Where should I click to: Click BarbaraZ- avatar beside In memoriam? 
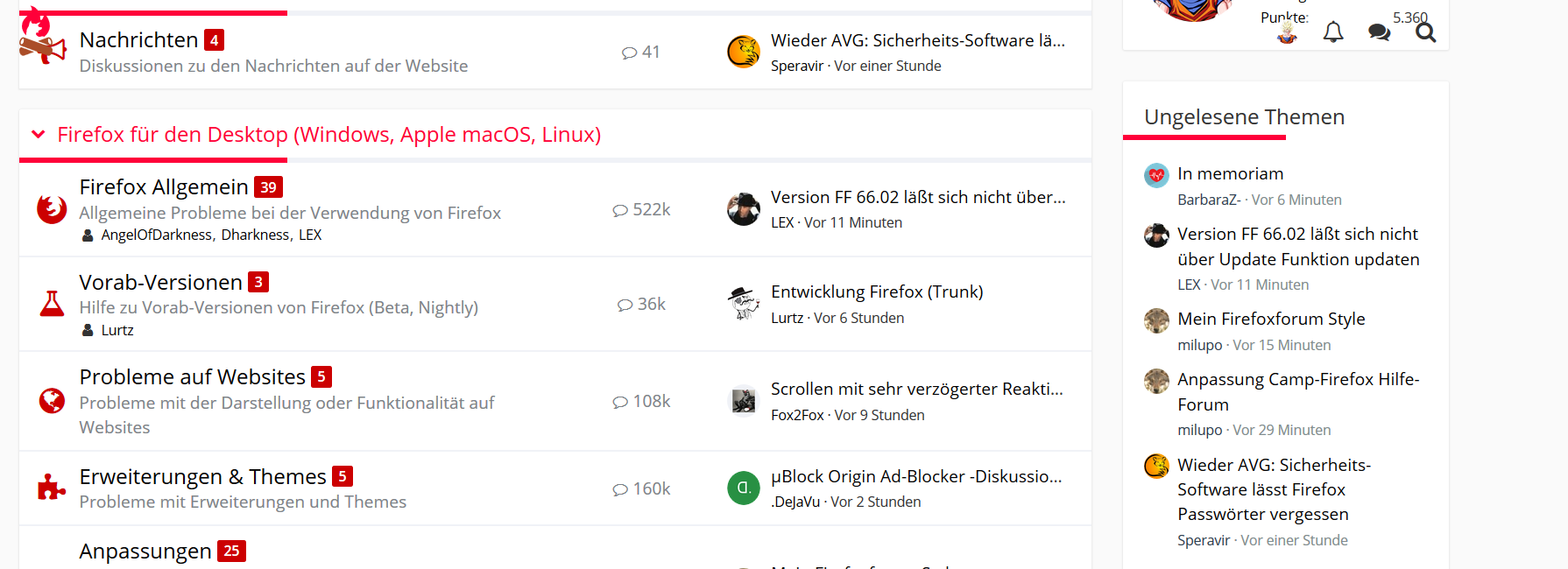pos(1156,175)
